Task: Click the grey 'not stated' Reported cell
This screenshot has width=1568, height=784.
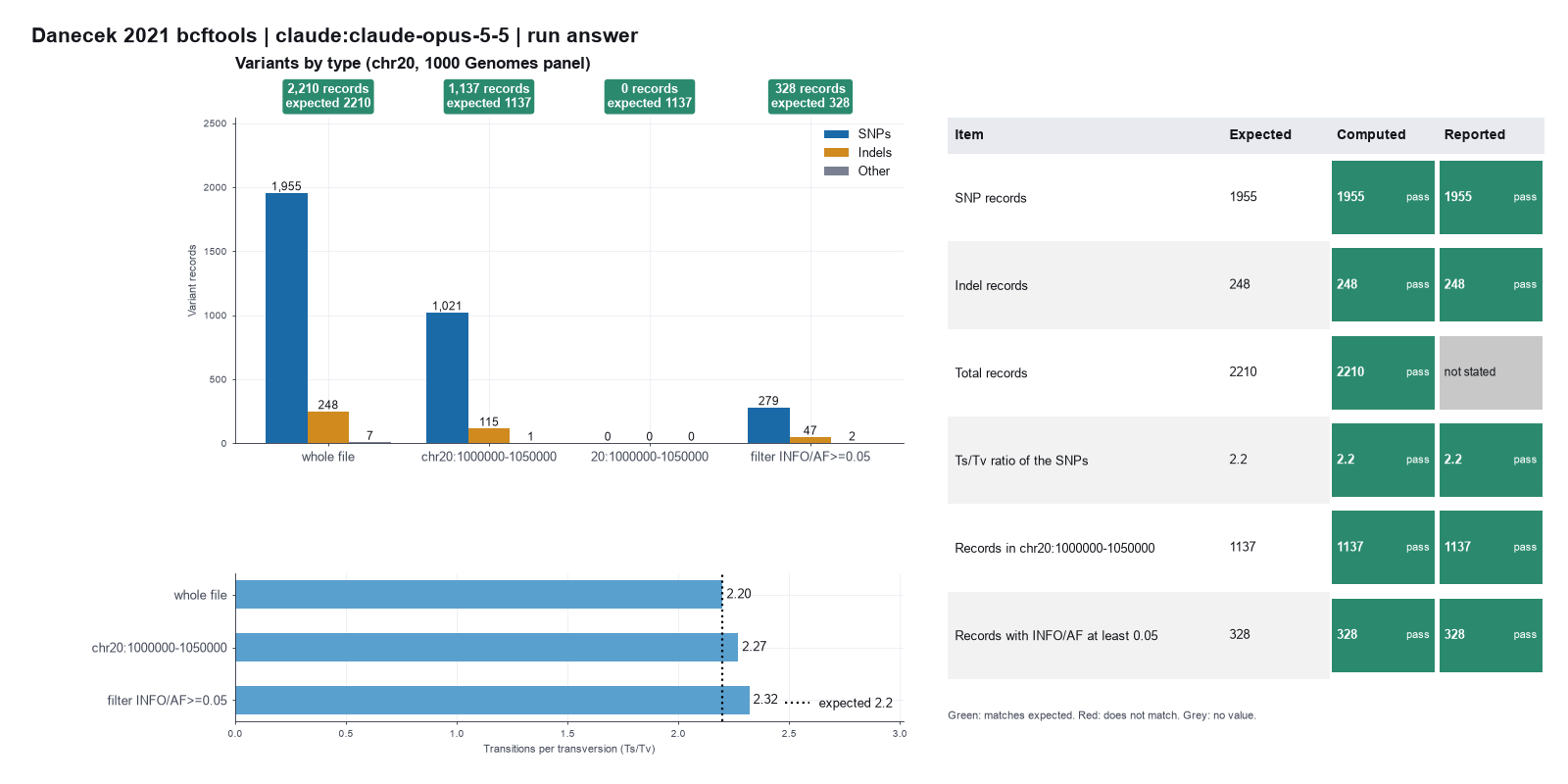Action: point(1491,372)
